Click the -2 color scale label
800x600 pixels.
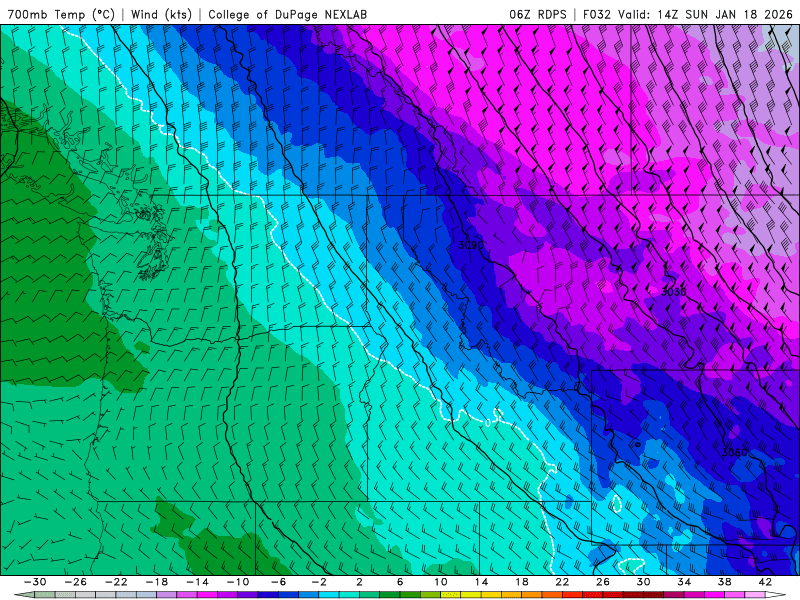[319, 582]
